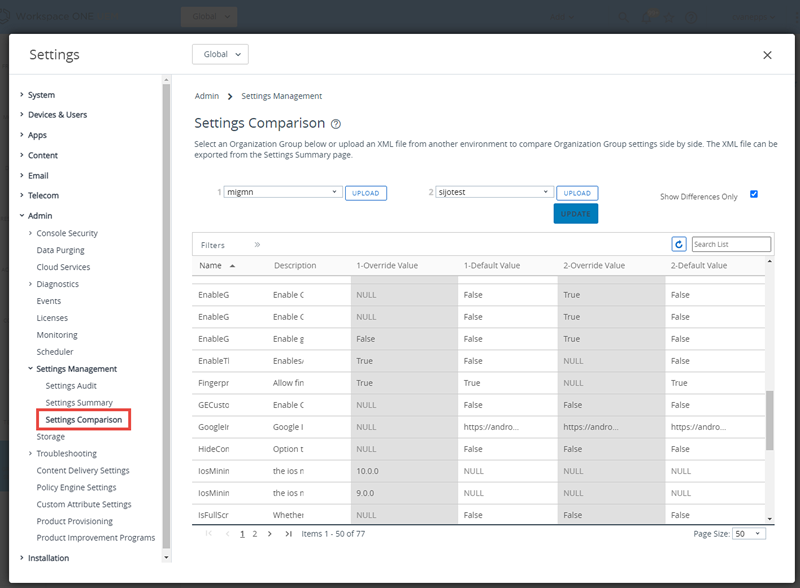
Task: Click the table vertical scrollbar thumb
Action: coord(769,420)
